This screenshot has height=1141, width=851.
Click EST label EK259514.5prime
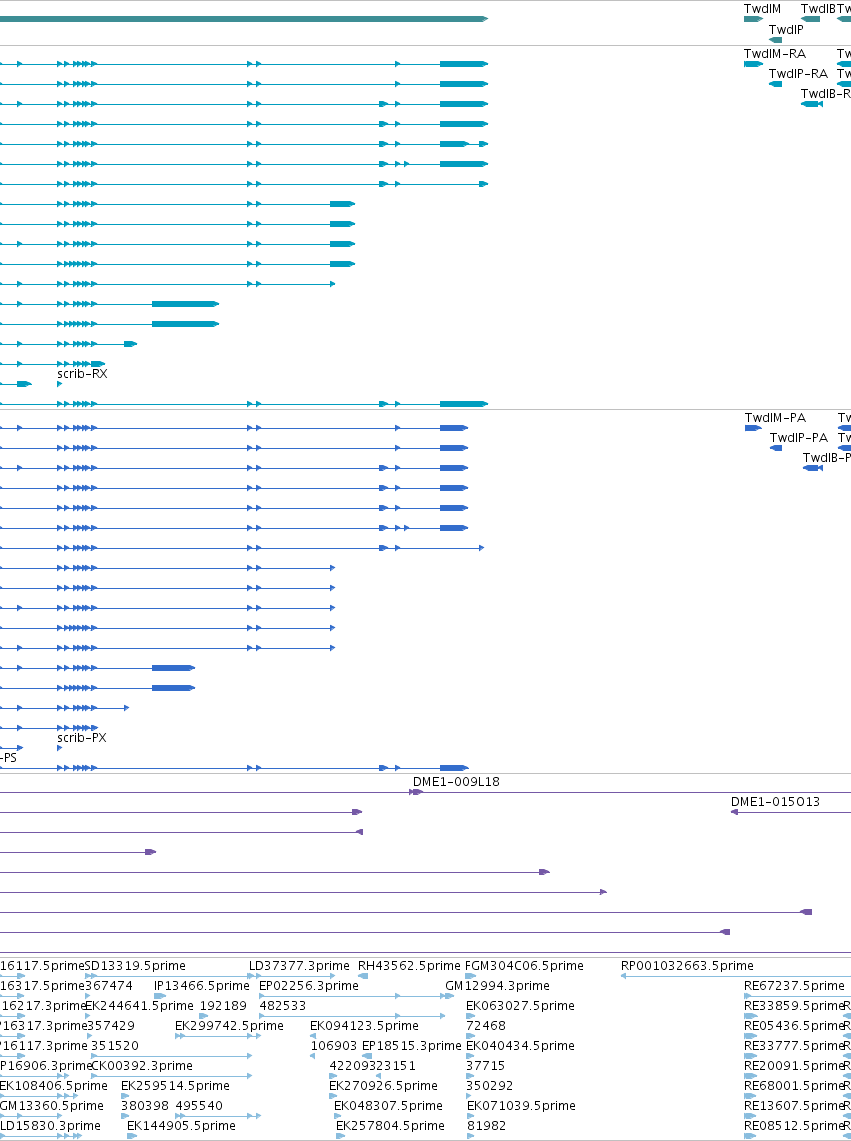click(x=175, y=1086)
